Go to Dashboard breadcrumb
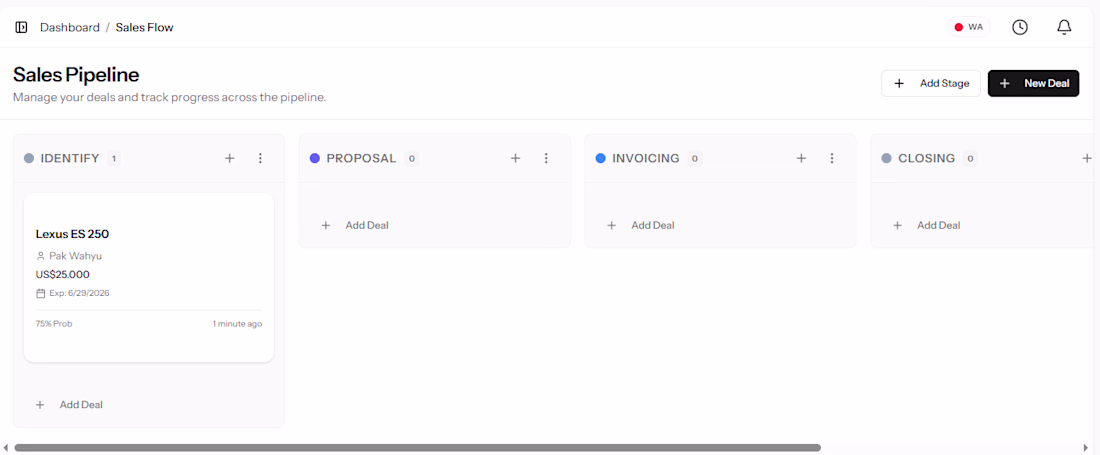This screenshot has height=455, width=1100. pos(69,27)
